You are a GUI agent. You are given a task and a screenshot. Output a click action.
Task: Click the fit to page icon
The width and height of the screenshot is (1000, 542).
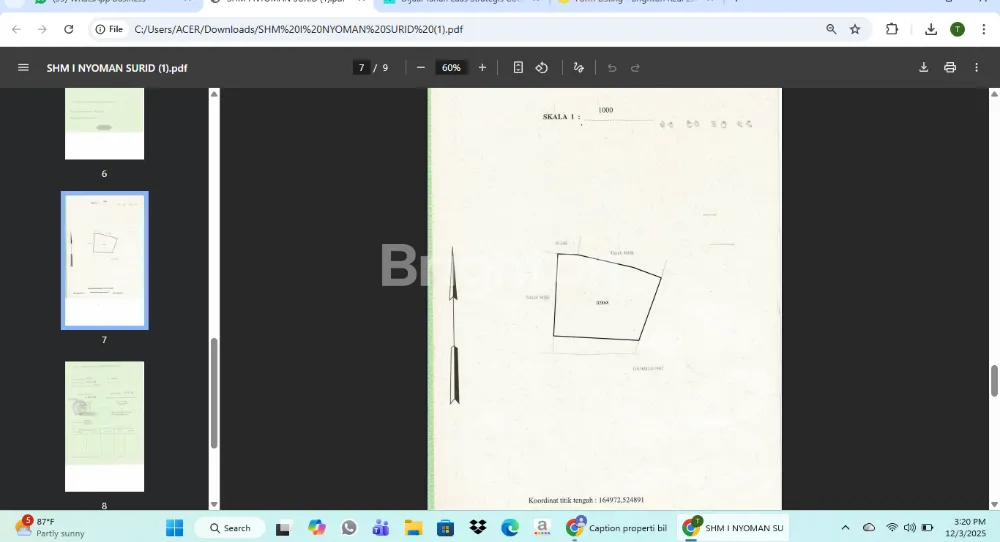pos(518,68)
